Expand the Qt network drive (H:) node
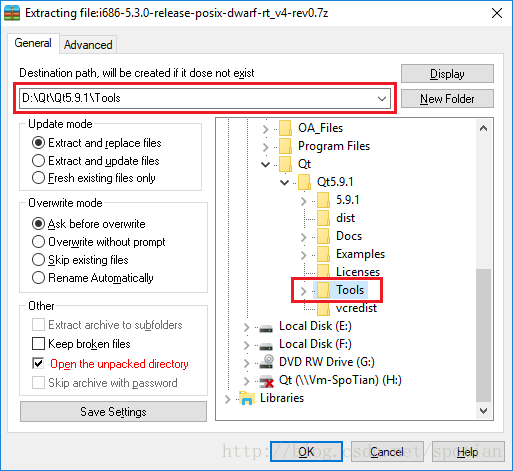Viewport: 513px width, 471px height. [x=247, y=381]
